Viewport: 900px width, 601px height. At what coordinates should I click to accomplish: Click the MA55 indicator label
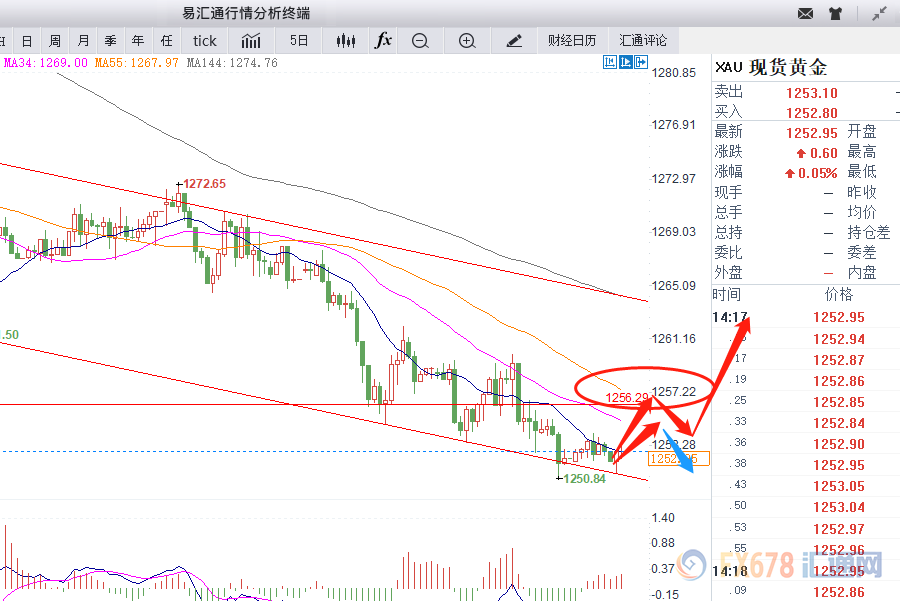[x=137, y=63]
